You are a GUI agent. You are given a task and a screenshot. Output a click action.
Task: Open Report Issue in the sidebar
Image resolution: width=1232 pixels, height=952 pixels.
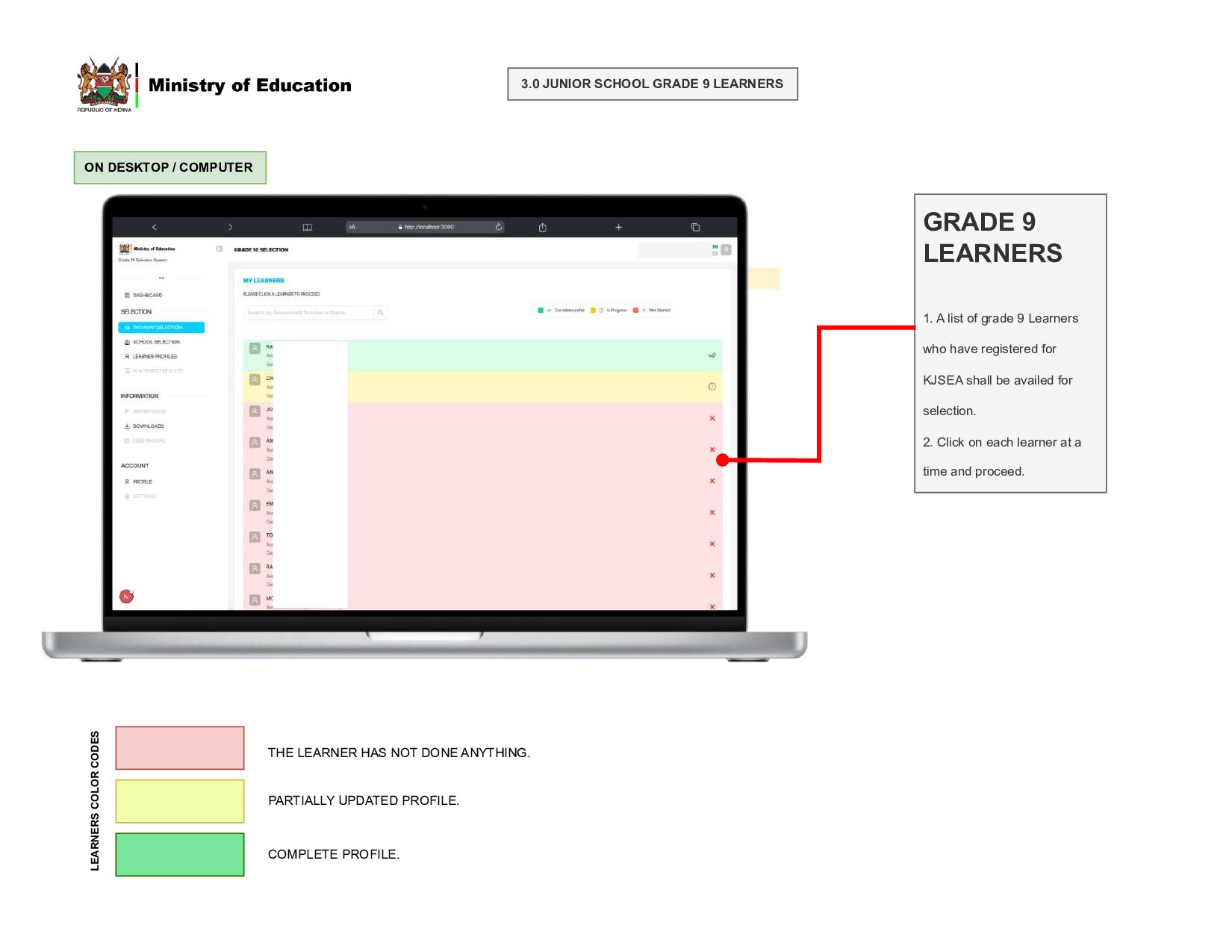pyautogui.click(x=146, y=411)
